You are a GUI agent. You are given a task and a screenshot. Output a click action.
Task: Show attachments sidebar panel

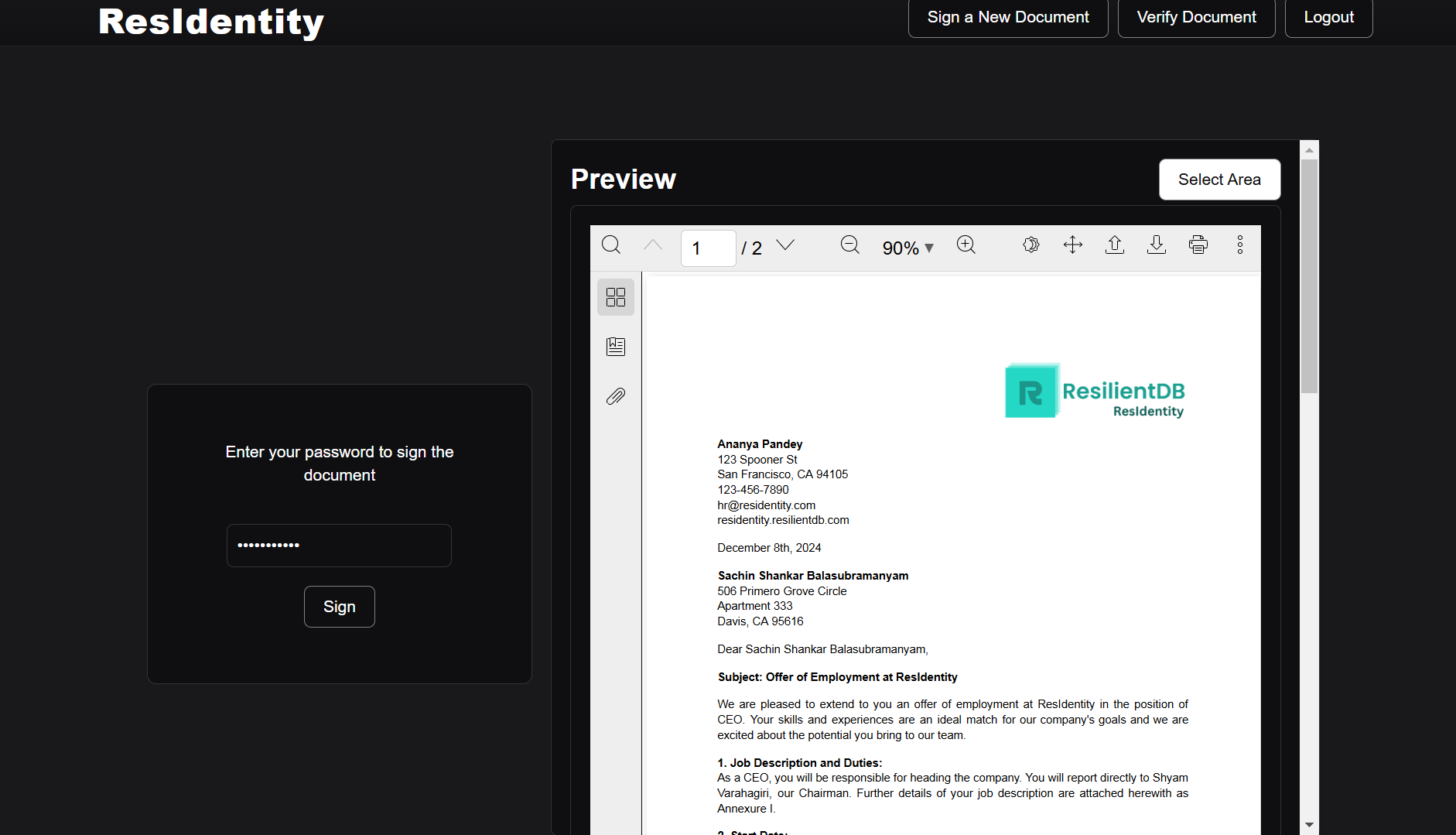(x=616, y=396)
